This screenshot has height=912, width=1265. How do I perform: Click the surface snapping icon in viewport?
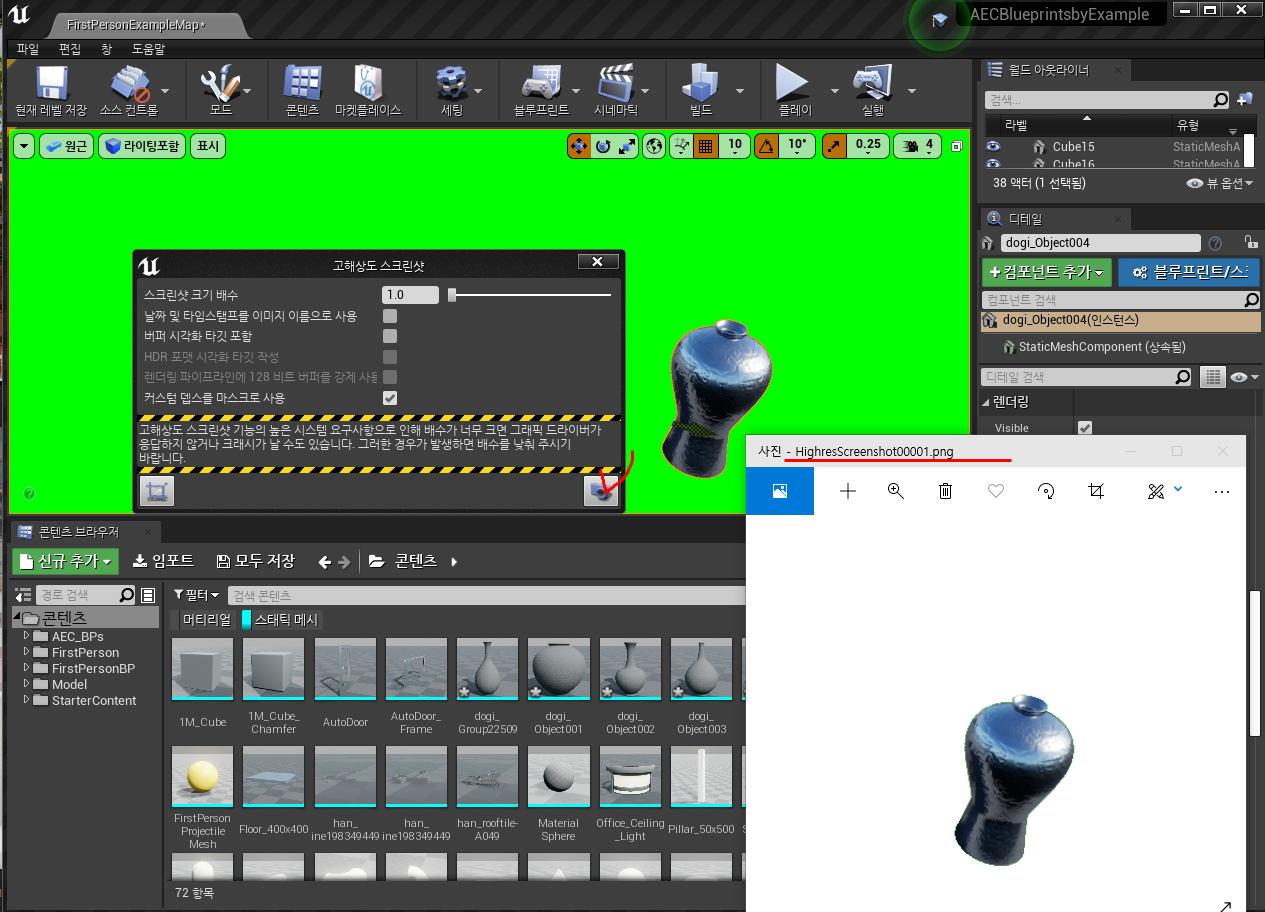pyautogui.click(x=682, y=146)
